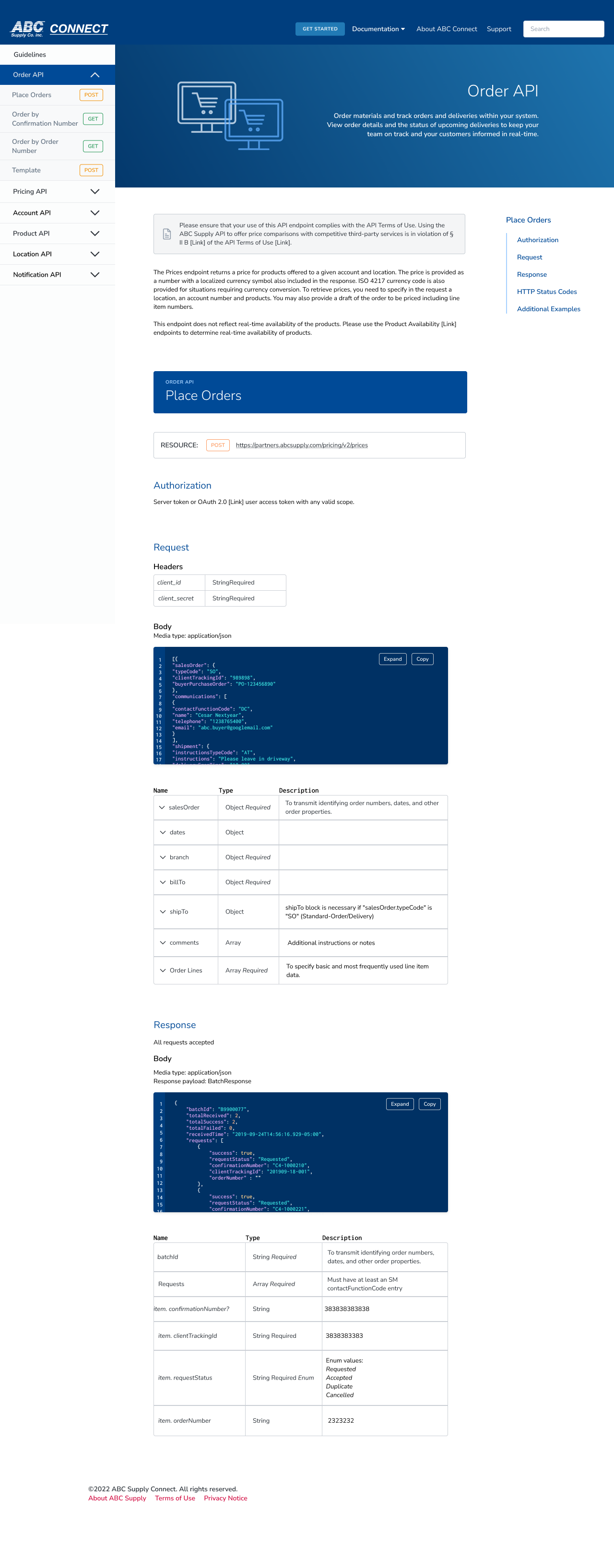This screenshot has width=614, height=1568.
Task: Select Place Orders in sidebar
Action: 32,95
